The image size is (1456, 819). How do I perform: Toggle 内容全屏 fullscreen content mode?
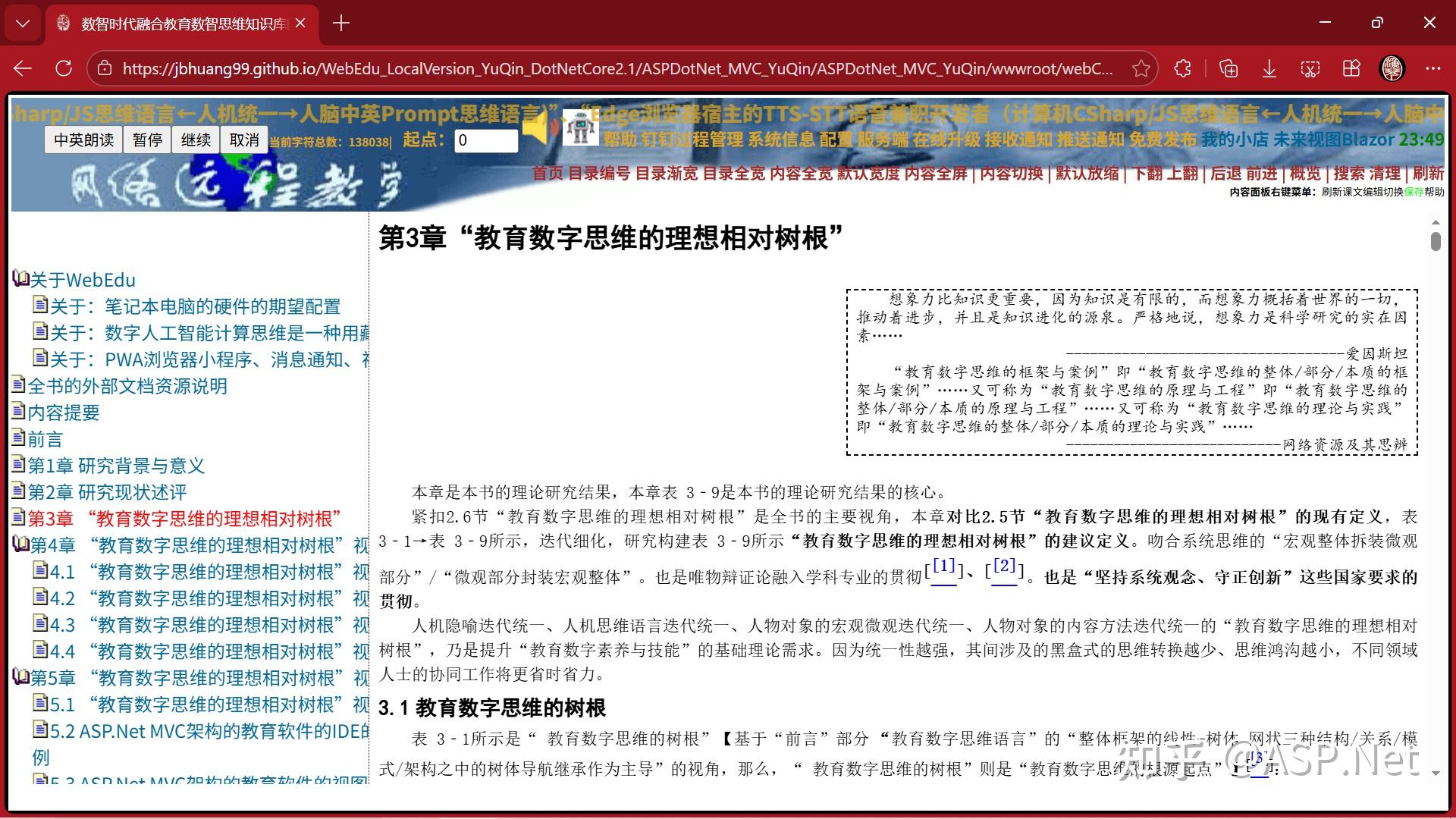pos(938,174)
